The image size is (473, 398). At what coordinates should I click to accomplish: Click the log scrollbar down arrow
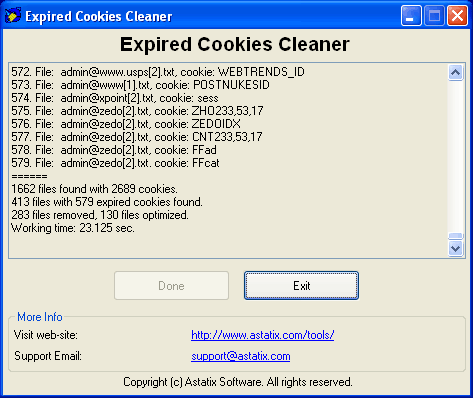pos(455,248)
